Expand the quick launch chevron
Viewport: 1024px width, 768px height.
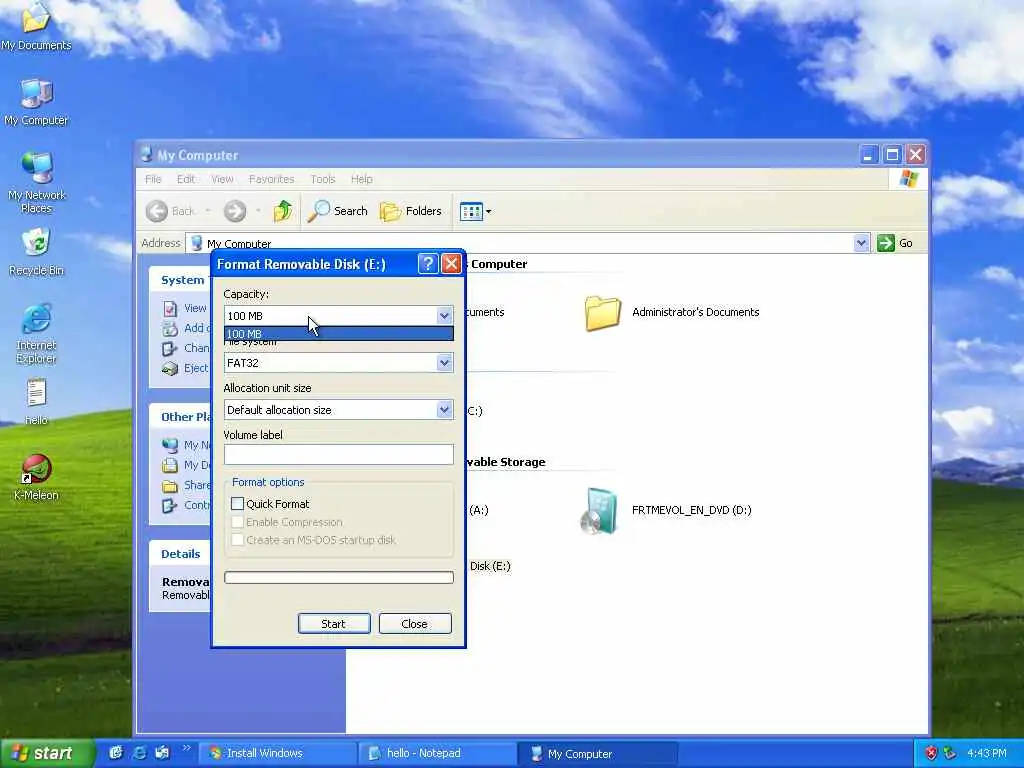point(186,748)
